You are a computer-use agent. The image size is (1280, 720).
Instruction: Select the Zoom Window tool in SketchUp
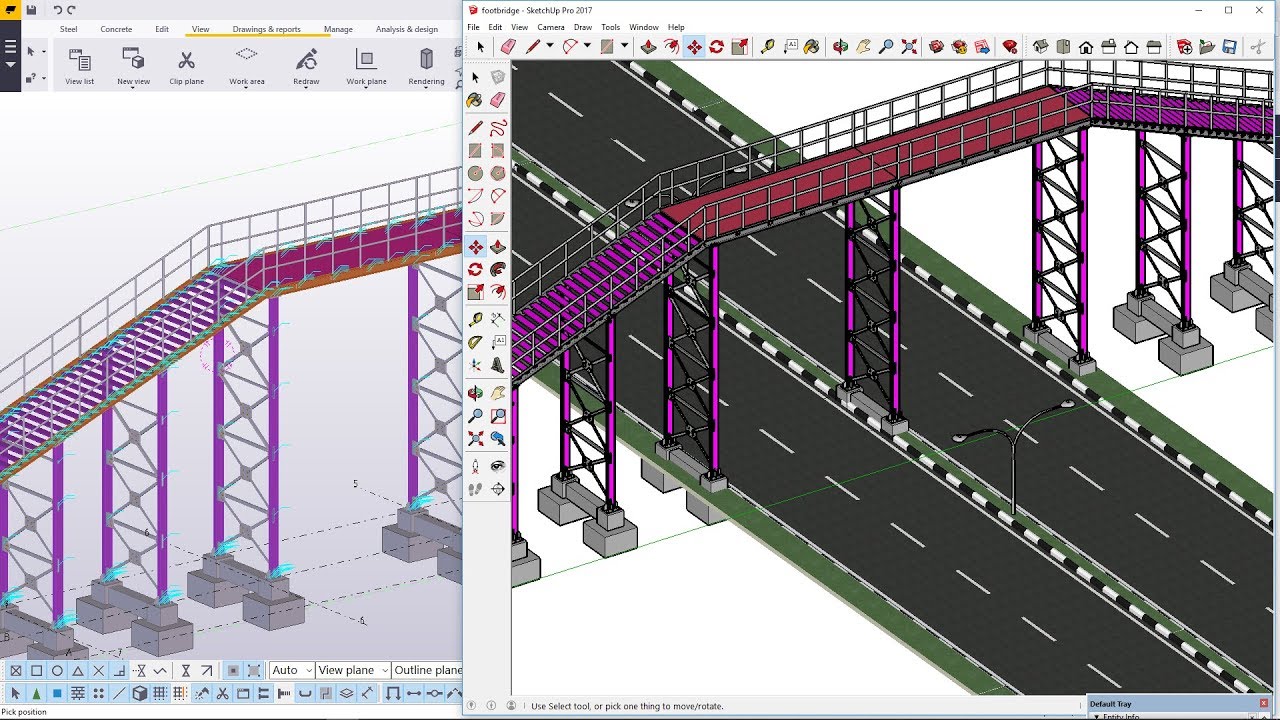(x=497, y=415)
